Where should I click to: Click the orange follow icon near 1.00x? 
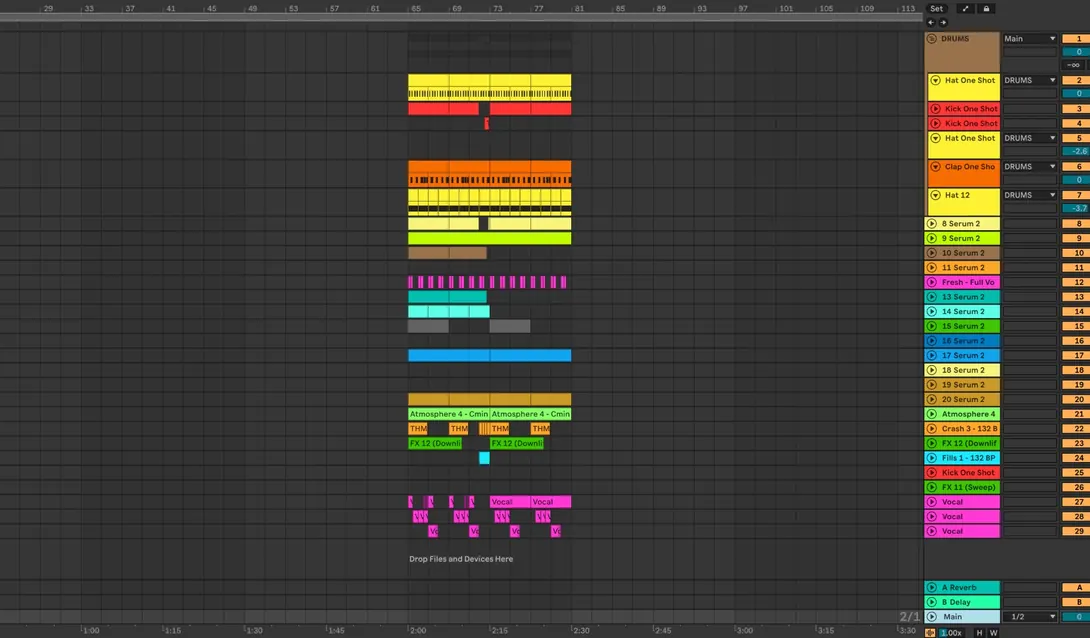[930, 632]
